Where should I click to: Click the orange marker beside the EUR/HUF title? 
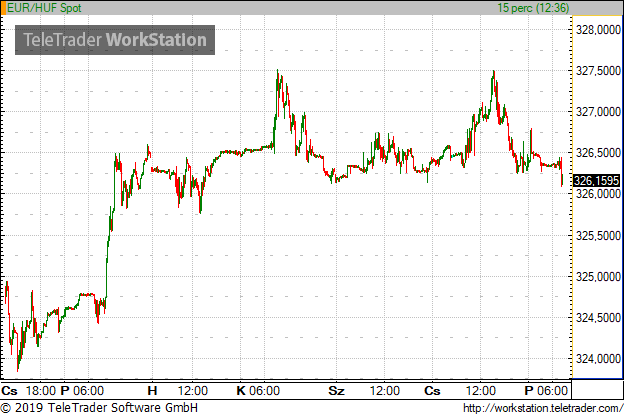3,8
